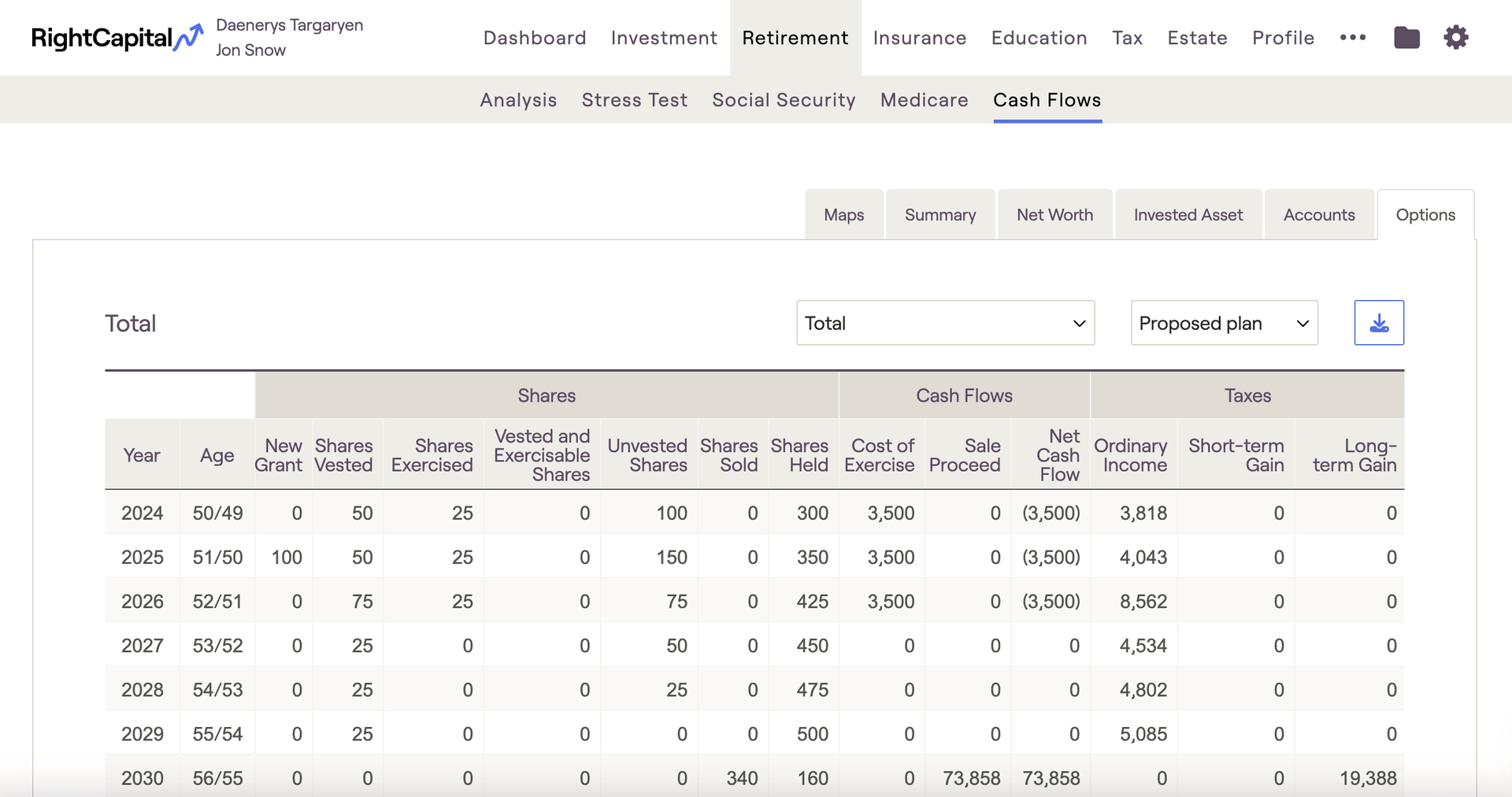Image resolution: width=1512 pixels, height=797 pixels.
Task: Expand the Total account dropdown
Action: point(945,323)
